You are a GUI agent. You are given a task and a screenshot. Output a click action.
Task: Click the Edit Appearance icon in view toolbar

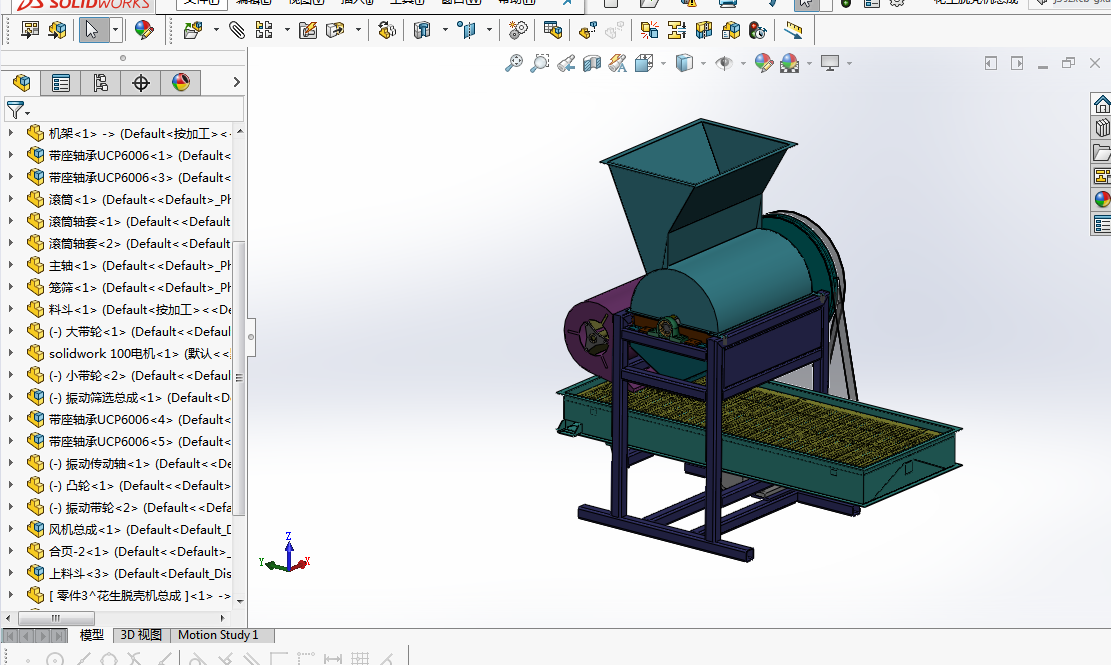pos(764,63)
